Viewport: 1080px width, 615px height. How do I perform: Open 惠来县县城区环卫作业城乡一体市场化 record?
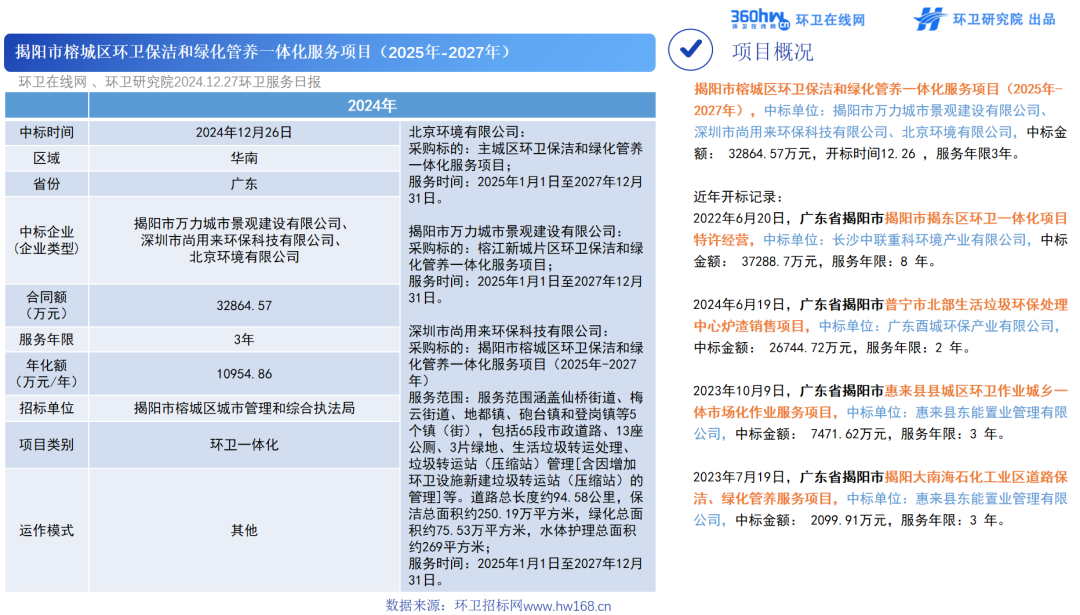(x=880, y=402)
